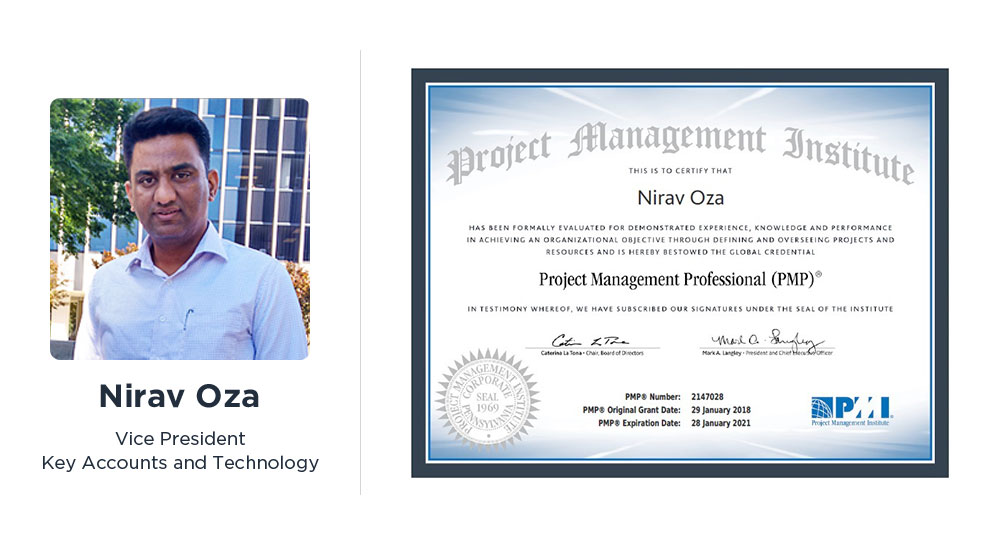Click the 'PMP® Number:' label

click(x=652, y=397)
